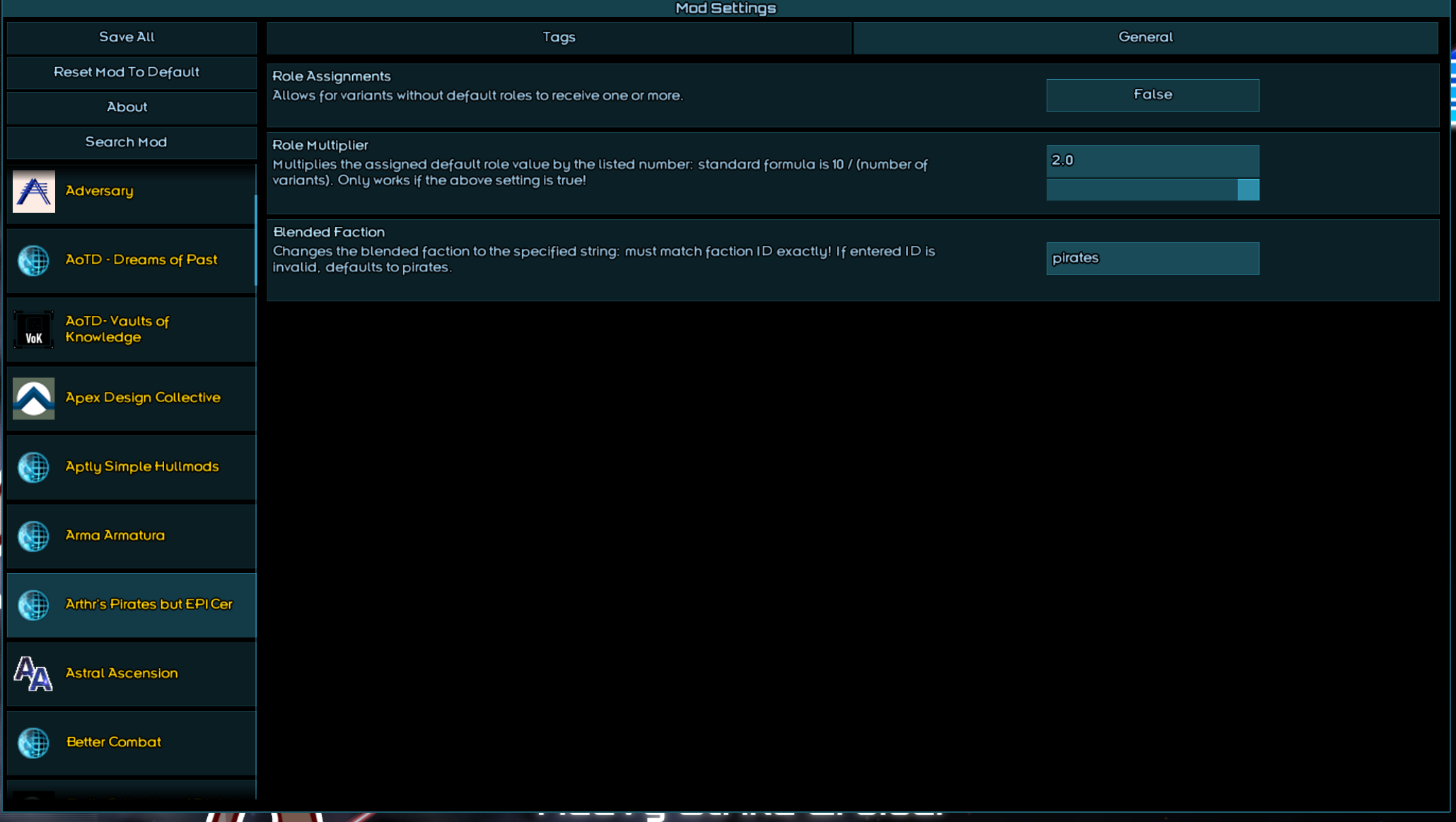Click the Adversary mod icon
This screenshot has width=1456, height=822.
[33, 192]
